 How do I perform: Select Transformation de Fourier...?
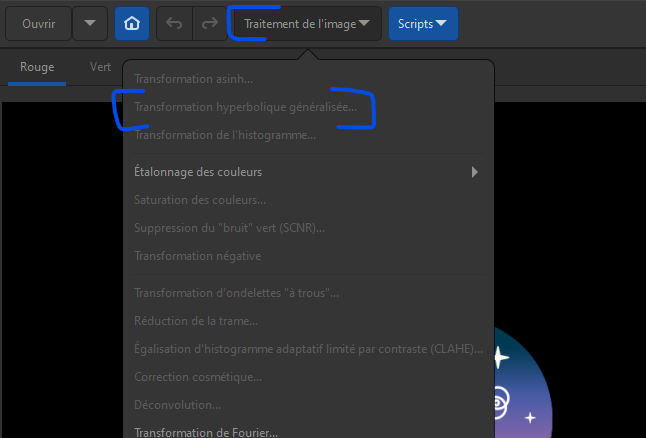tap(308, 431)
